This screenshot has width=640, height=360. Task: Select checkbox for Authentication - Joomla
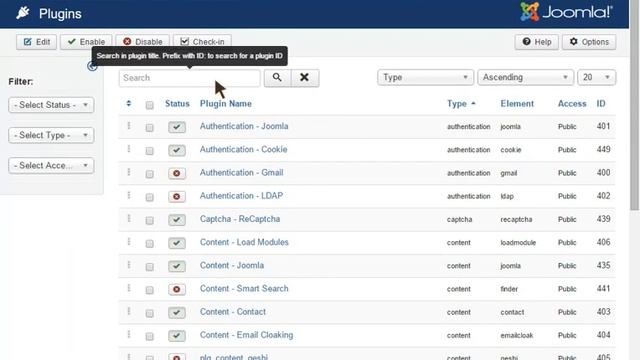[149, 128]
